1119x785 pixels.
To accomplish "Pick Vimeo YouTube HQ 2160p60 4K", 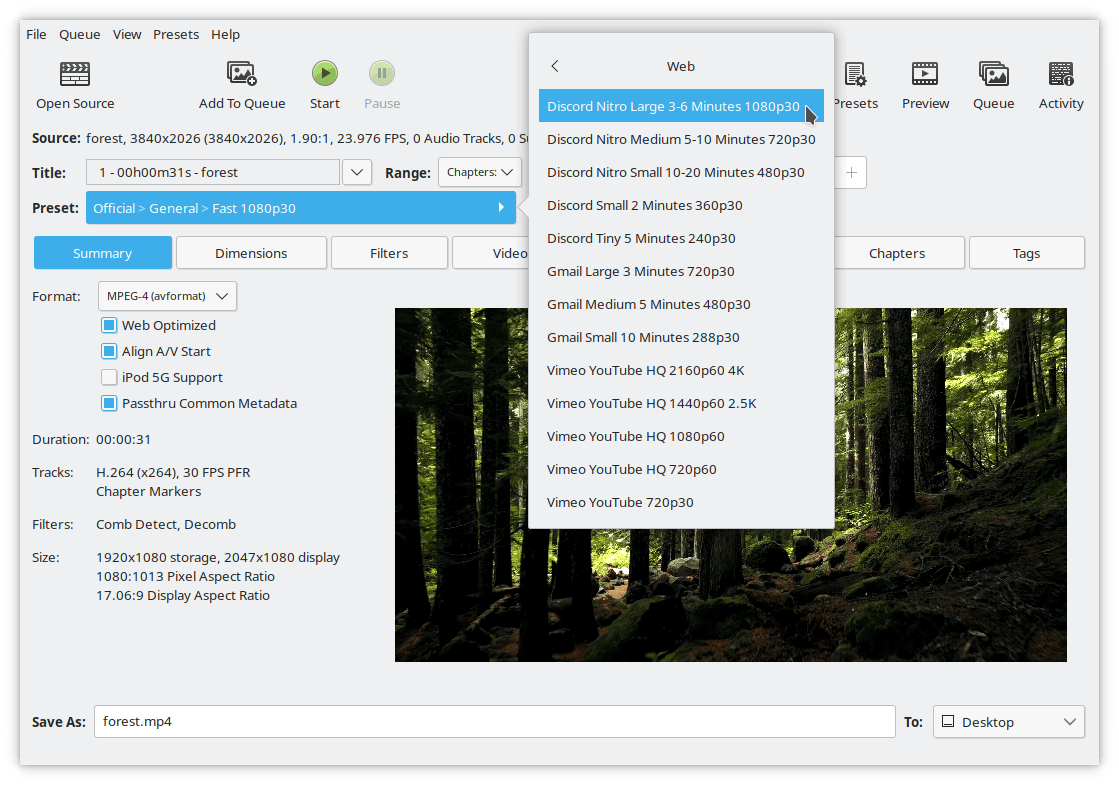I will (681, 370).
